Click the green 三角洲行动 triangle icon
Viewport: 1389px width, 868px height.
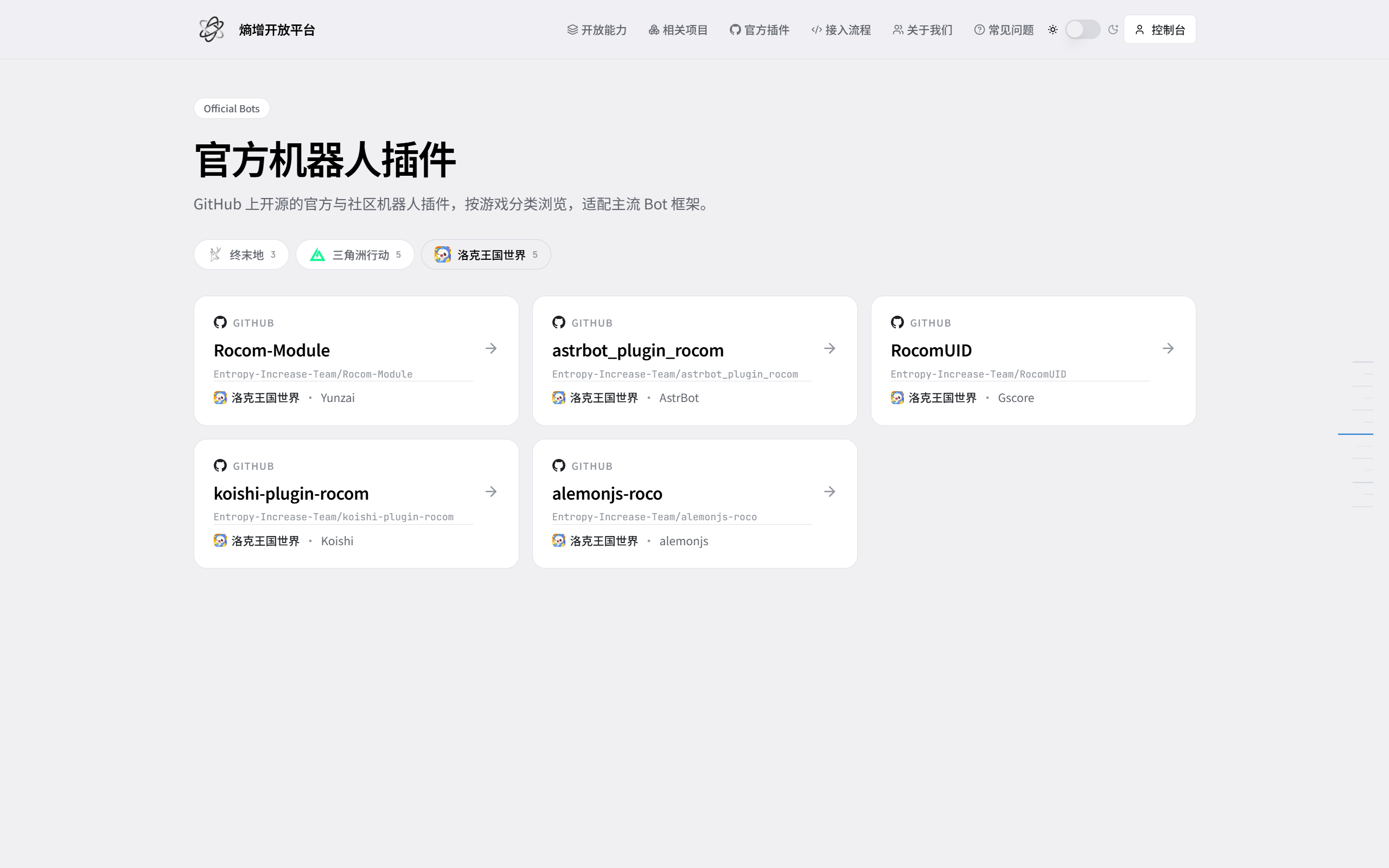[x=317, y=254]
